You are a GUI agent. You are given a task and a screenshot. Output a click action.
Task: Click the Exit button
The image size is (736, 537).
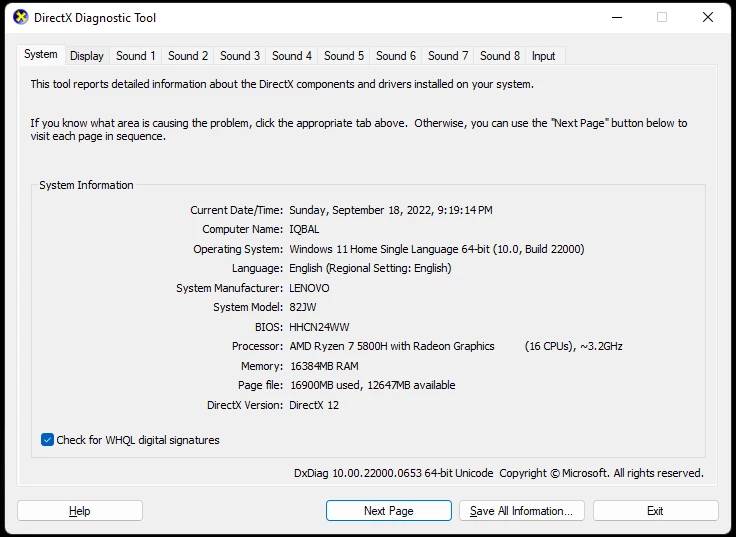[x=655, y=511]
